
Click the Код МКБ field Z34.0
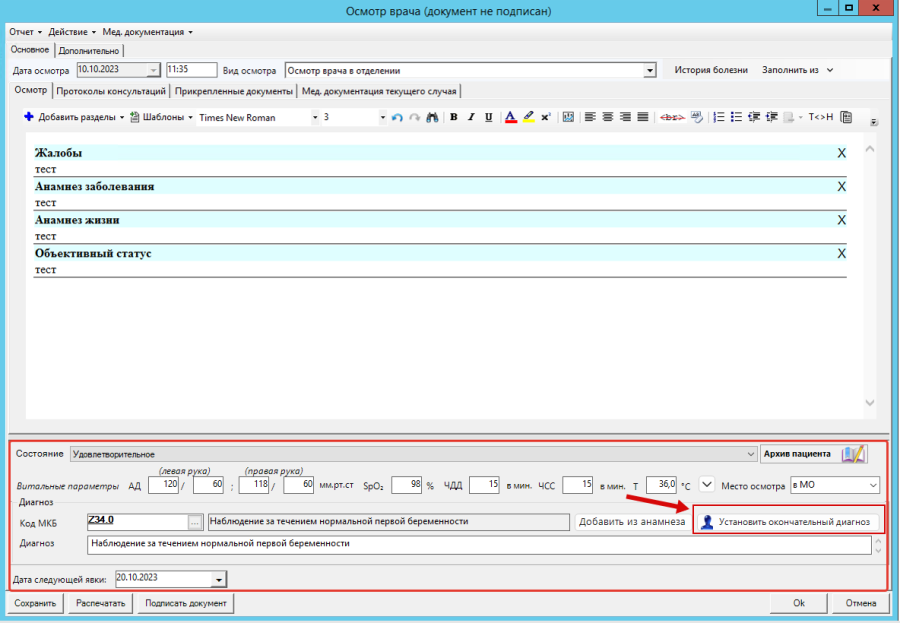138,522
